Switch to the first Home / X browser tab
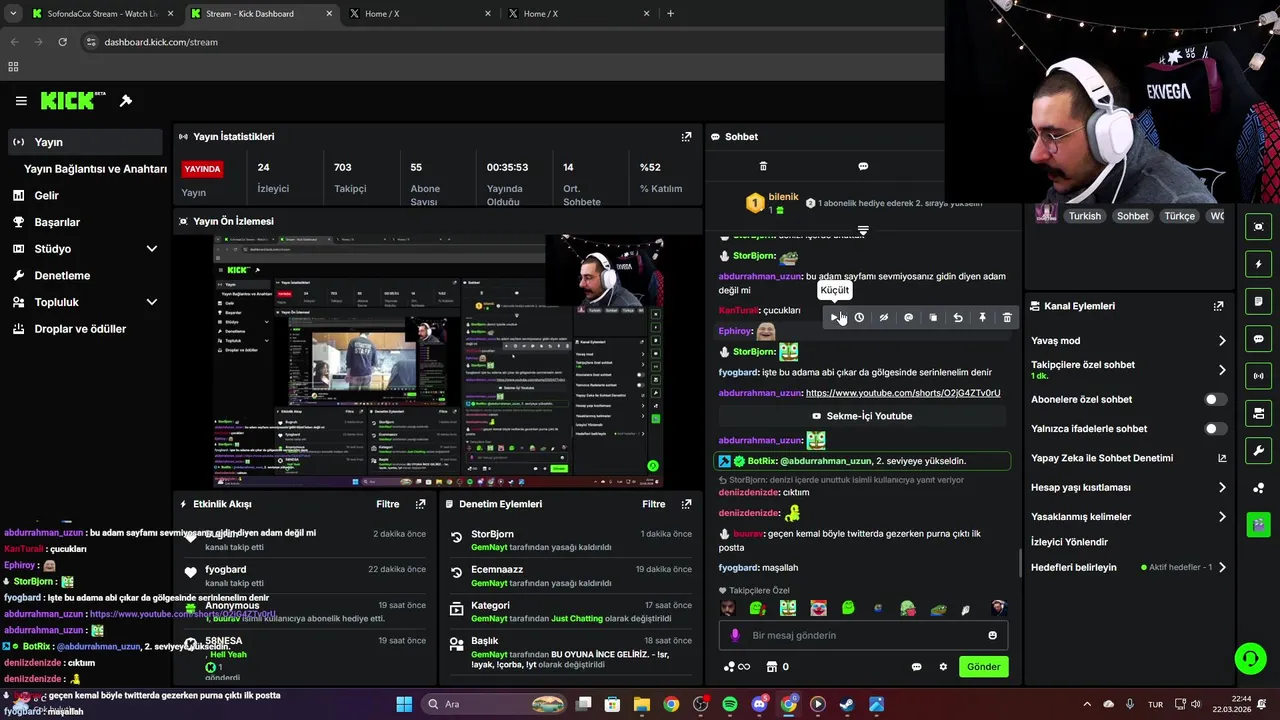The width and height of the screenshot is (1280, 720). 420,14
